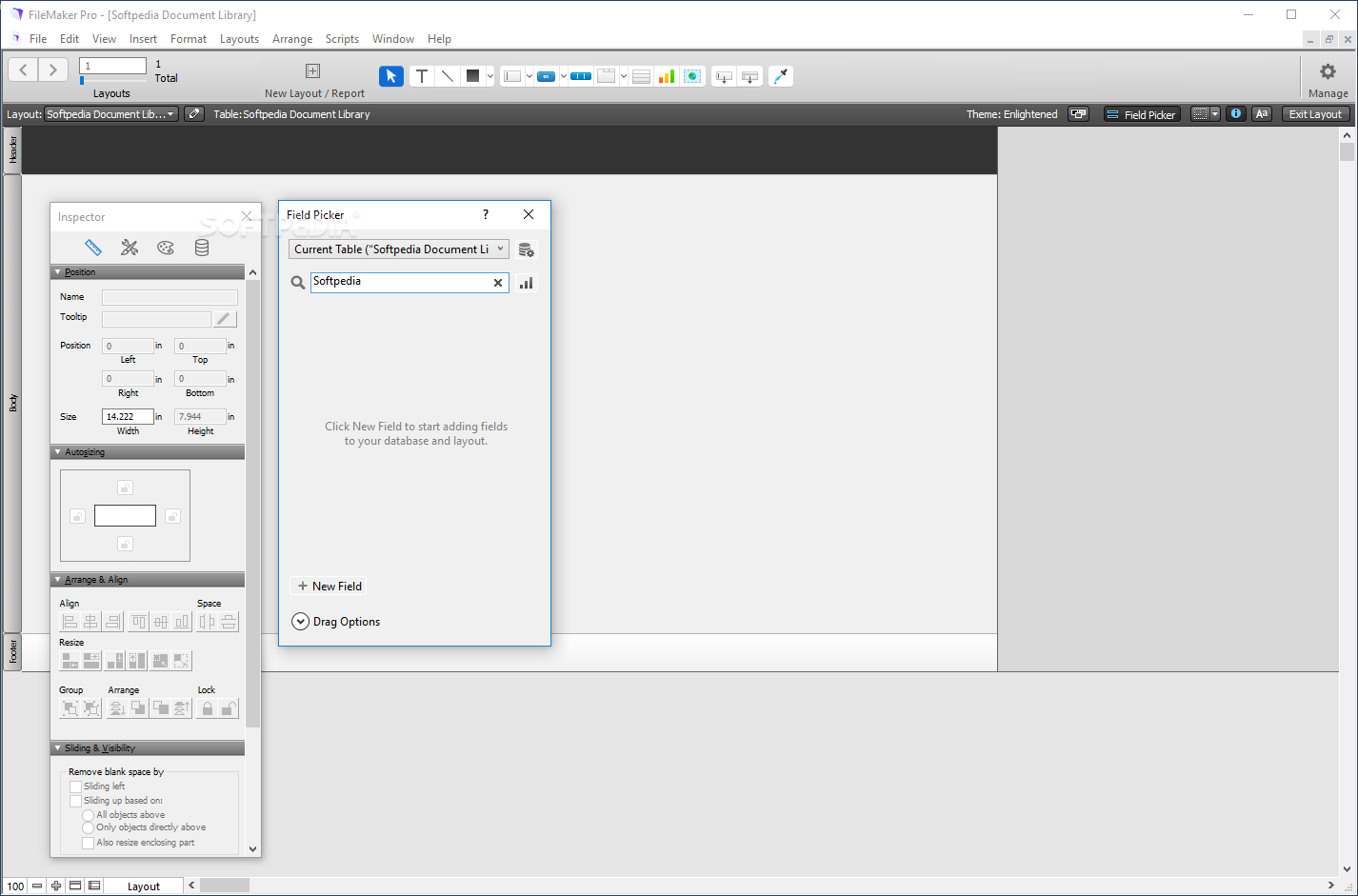Open the Format menu
The width and height of the screenshot is (1358, 896).
tap(189, 39)
